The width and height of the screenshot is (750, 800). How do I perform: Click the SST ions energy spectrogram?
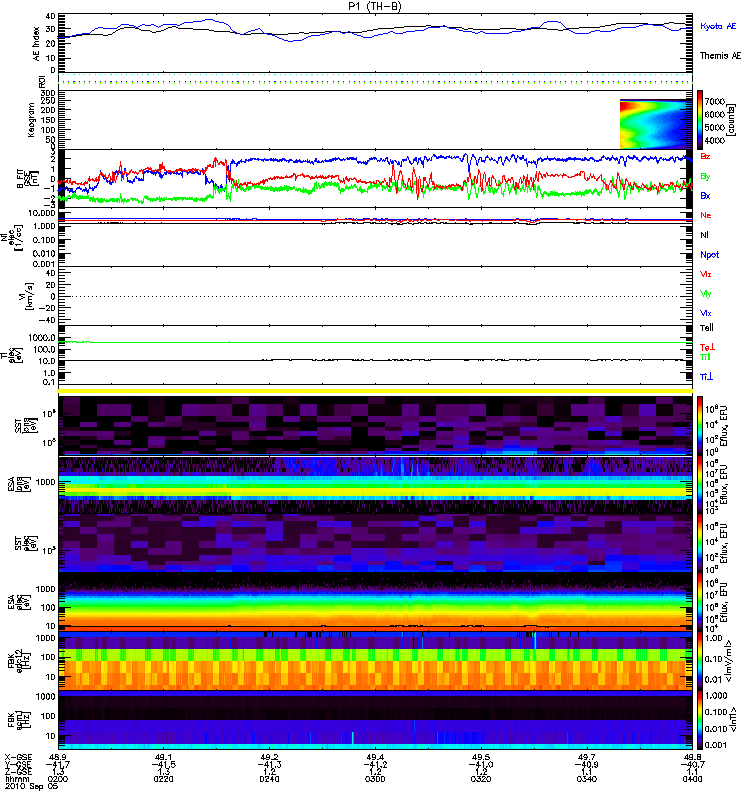pos(375,426)
